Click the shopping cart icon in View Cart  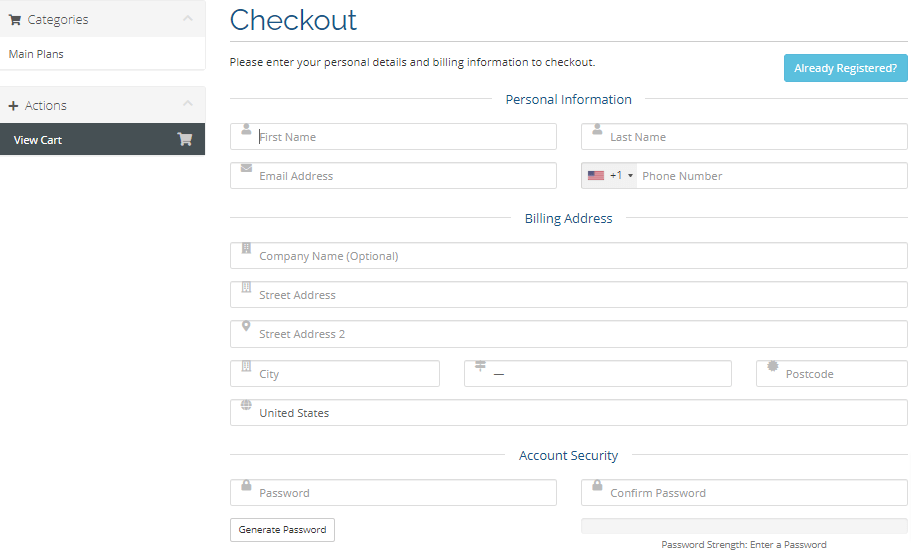pyautogui.click(x=185, y=140)
